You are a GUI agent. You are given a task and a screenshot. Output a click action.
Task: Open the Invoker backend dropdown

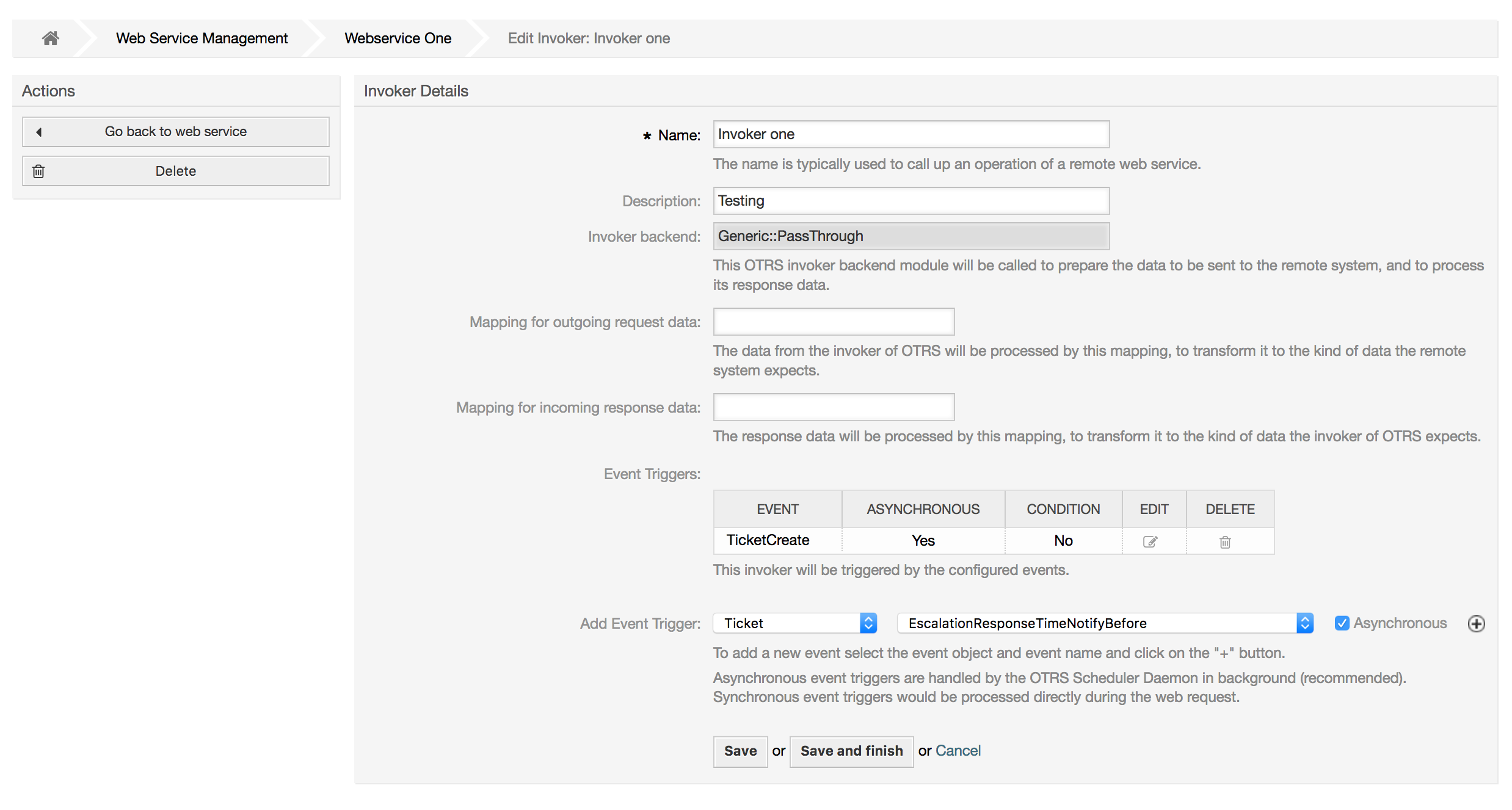909,234
